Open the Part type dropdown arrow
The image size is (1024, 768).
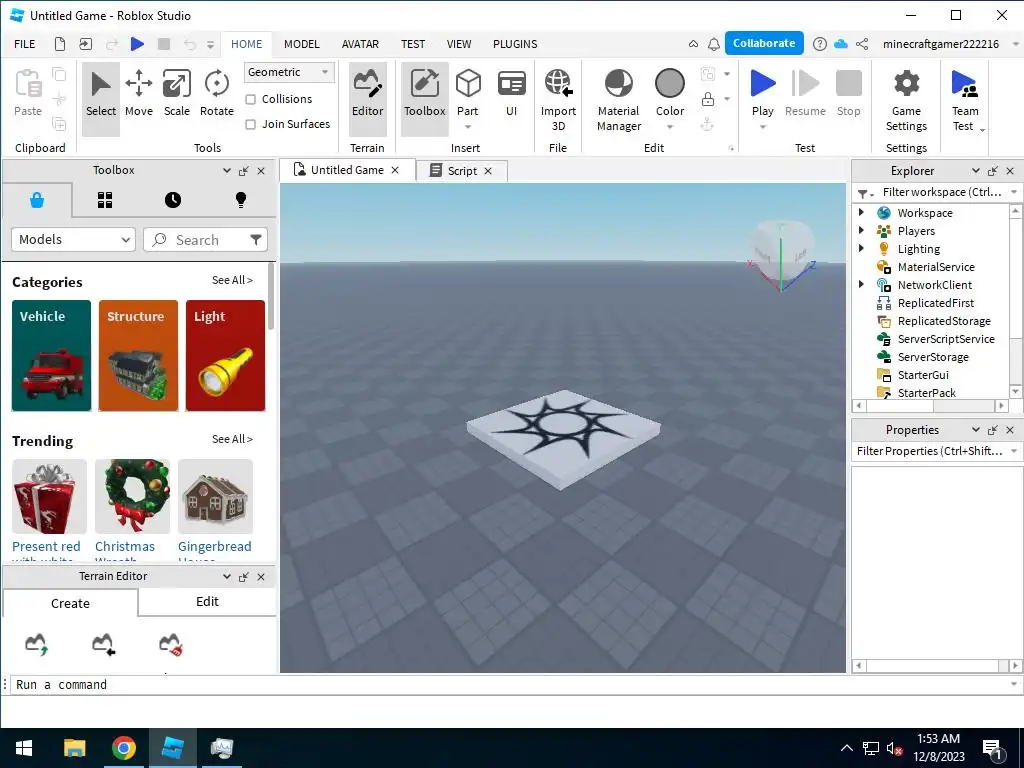pos(468,127)
